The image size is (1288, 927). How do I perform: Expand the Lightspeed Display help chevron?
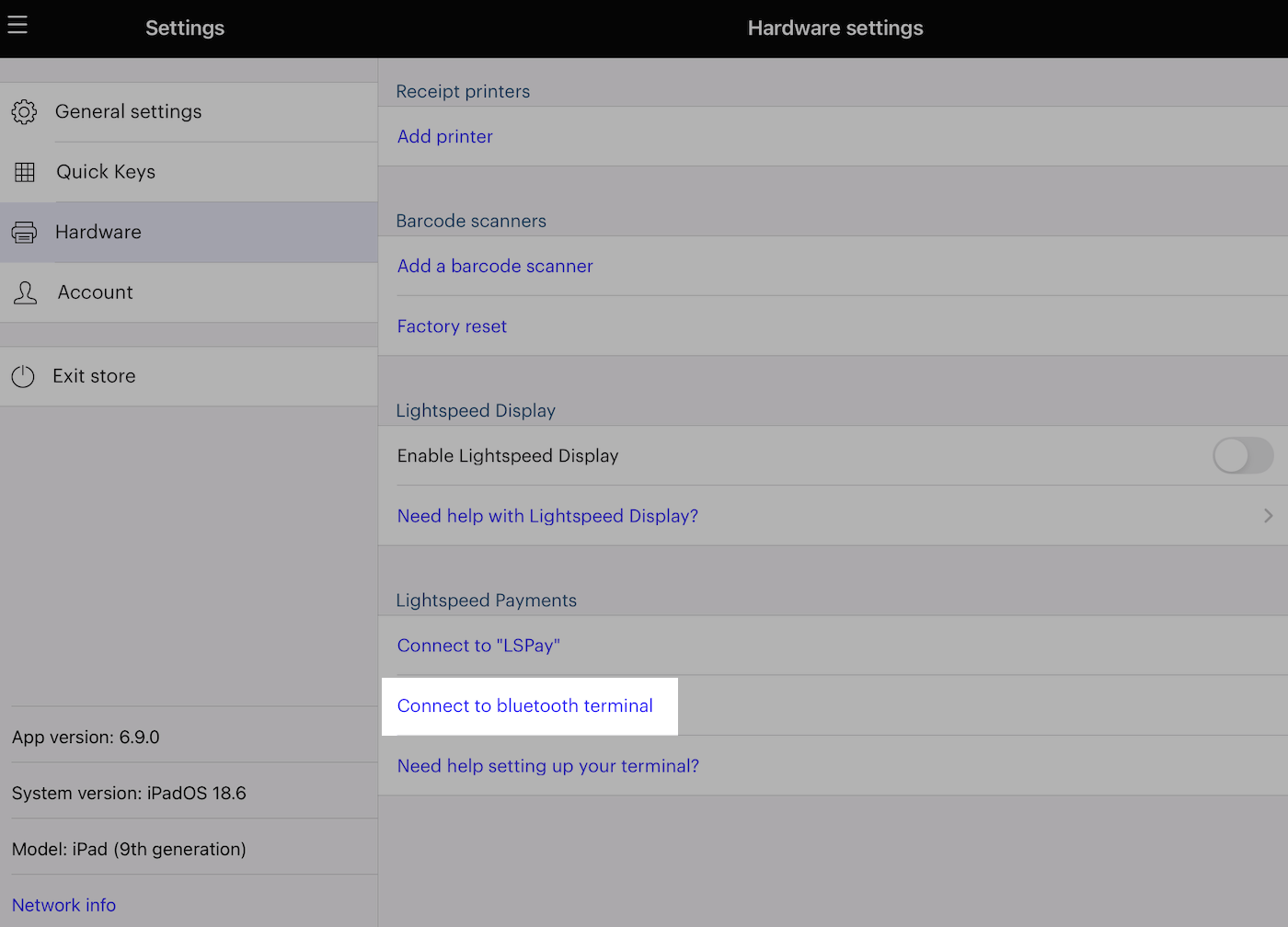[x=1268, y=516]
